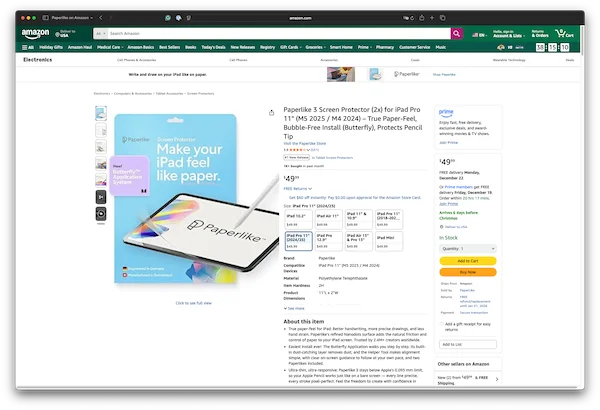This screenshot has height=410, width=600.
Task: Click the 3+ more images thumbnail
Action: (101, 197)
